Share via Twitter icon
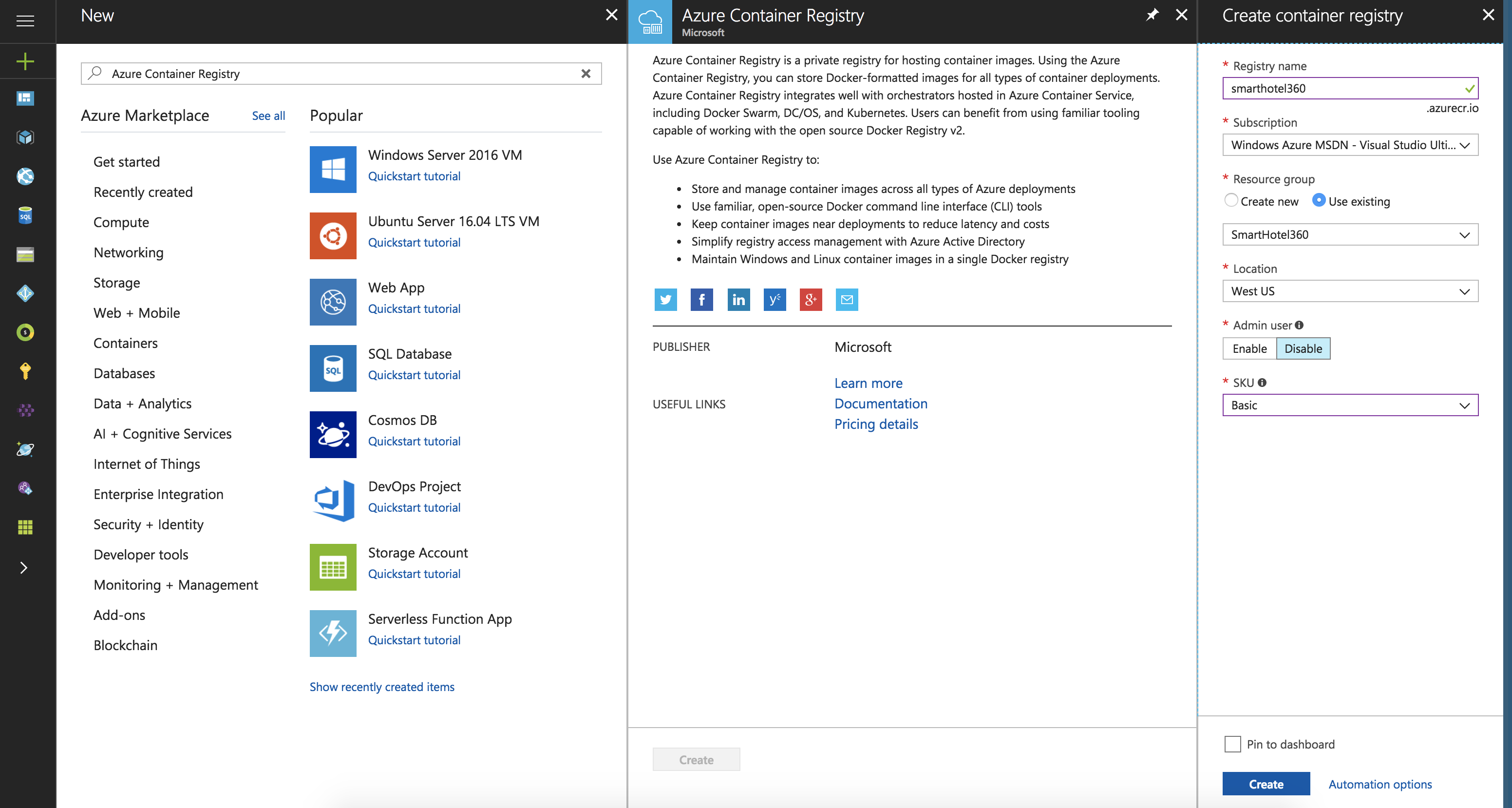The width and height of the screenshot is (1512, 808). coord(665,300)
